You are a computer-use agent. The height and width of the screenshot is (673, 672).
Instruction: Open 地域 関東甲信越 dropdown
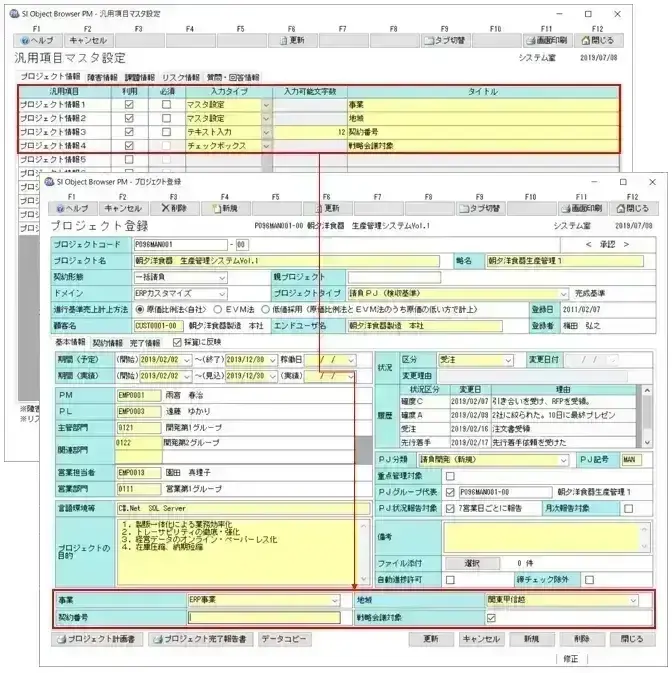pos(633,600)
